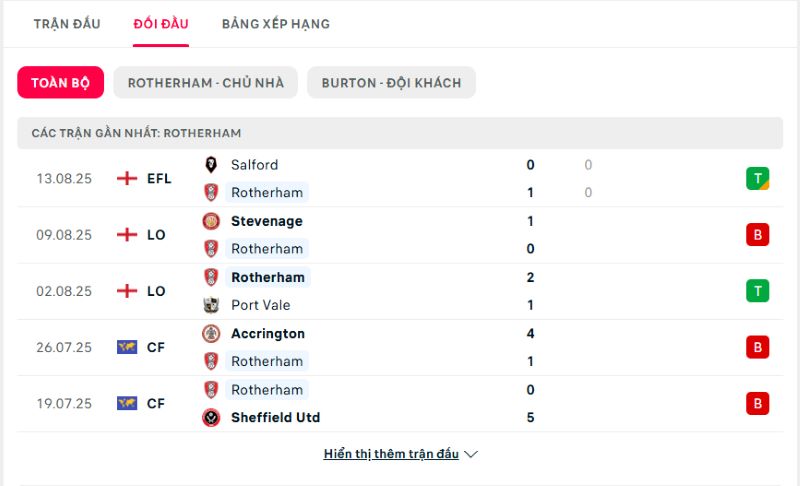Click the Salford team crest icon
This screenshot has width=800, height=486.
tap(211, 165)
